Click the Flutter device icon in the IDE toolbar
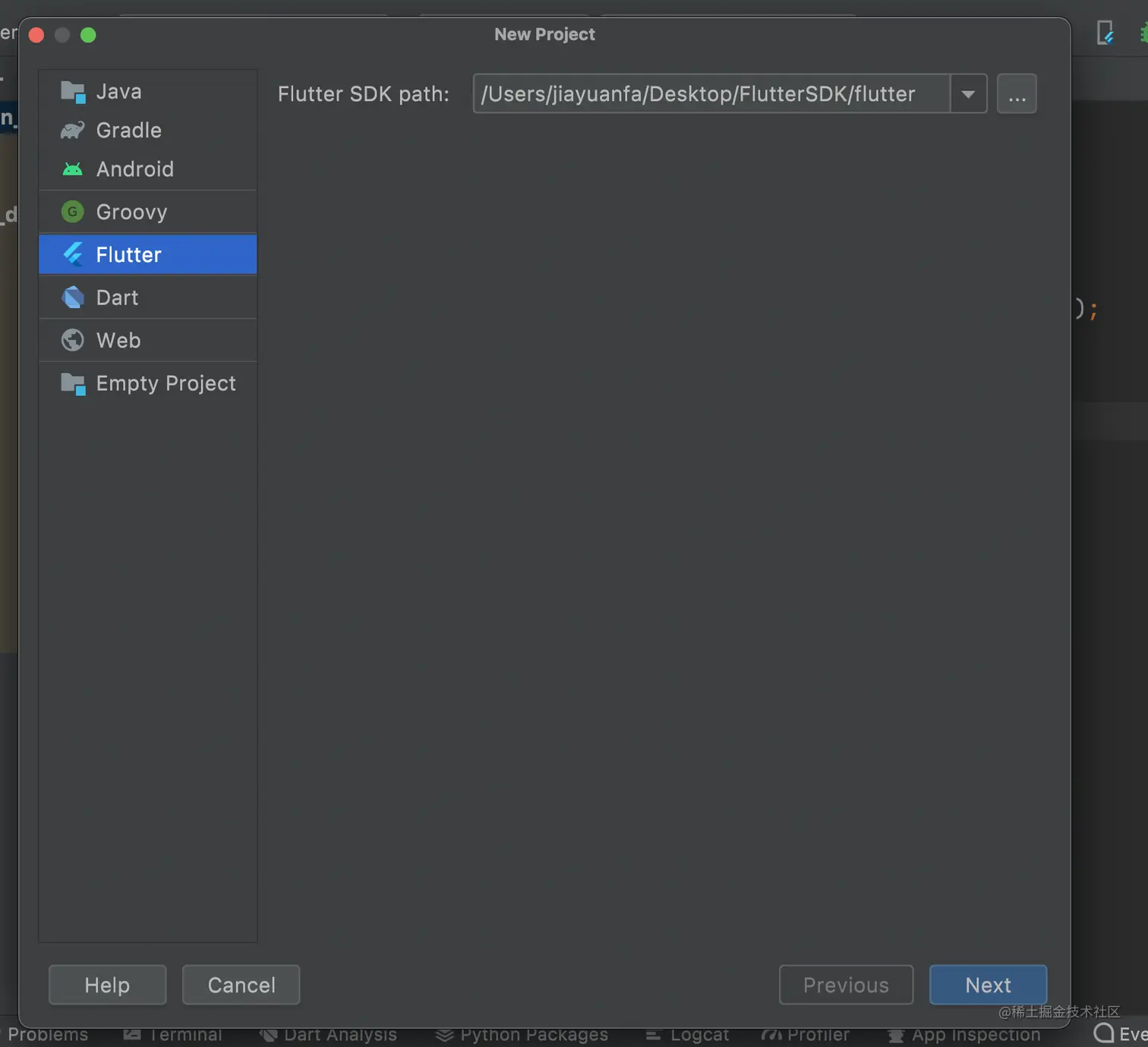Image resolution: width=1148 pixels, height=1047 pixels. (1105, 33)
